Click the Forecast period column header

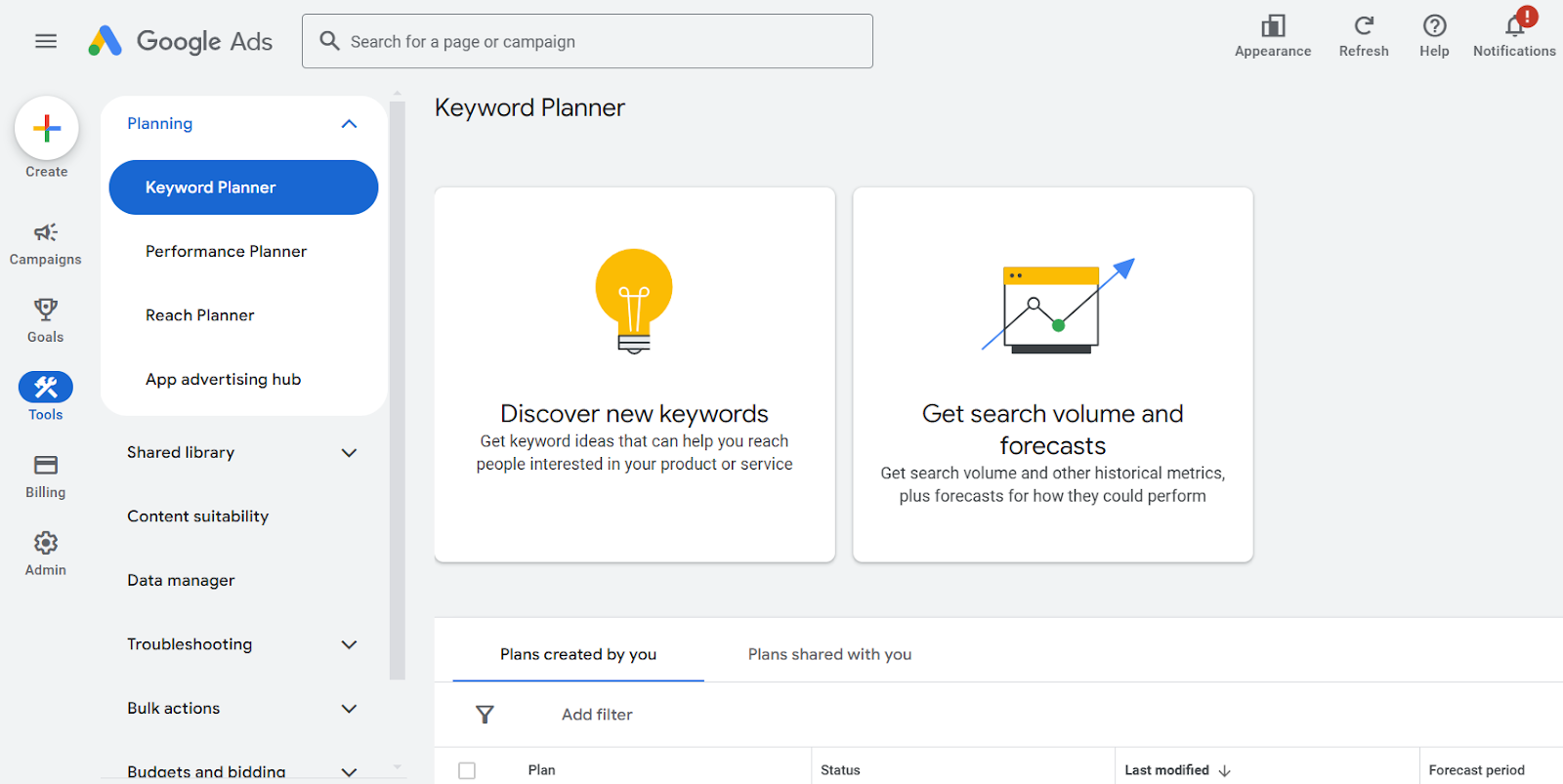1476,770
